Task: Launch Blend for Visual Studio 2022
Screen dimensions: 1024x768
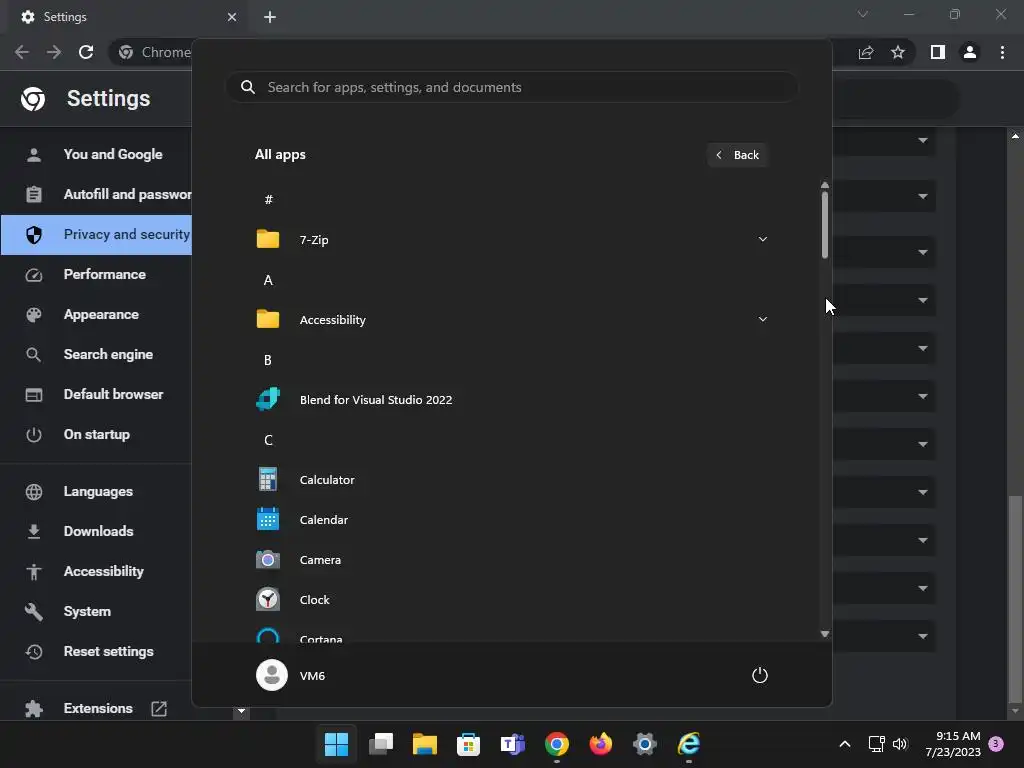Action: [x=511, y=400]
